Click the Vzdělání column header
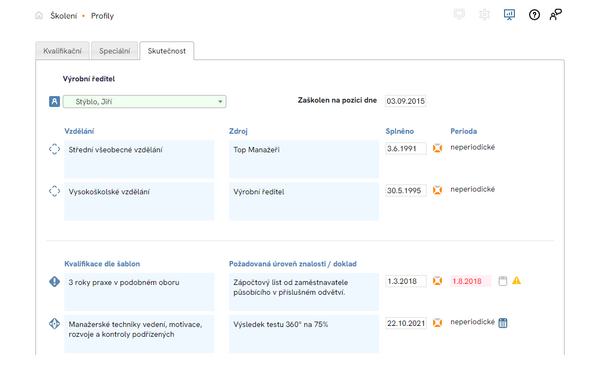 click(79, 131)
